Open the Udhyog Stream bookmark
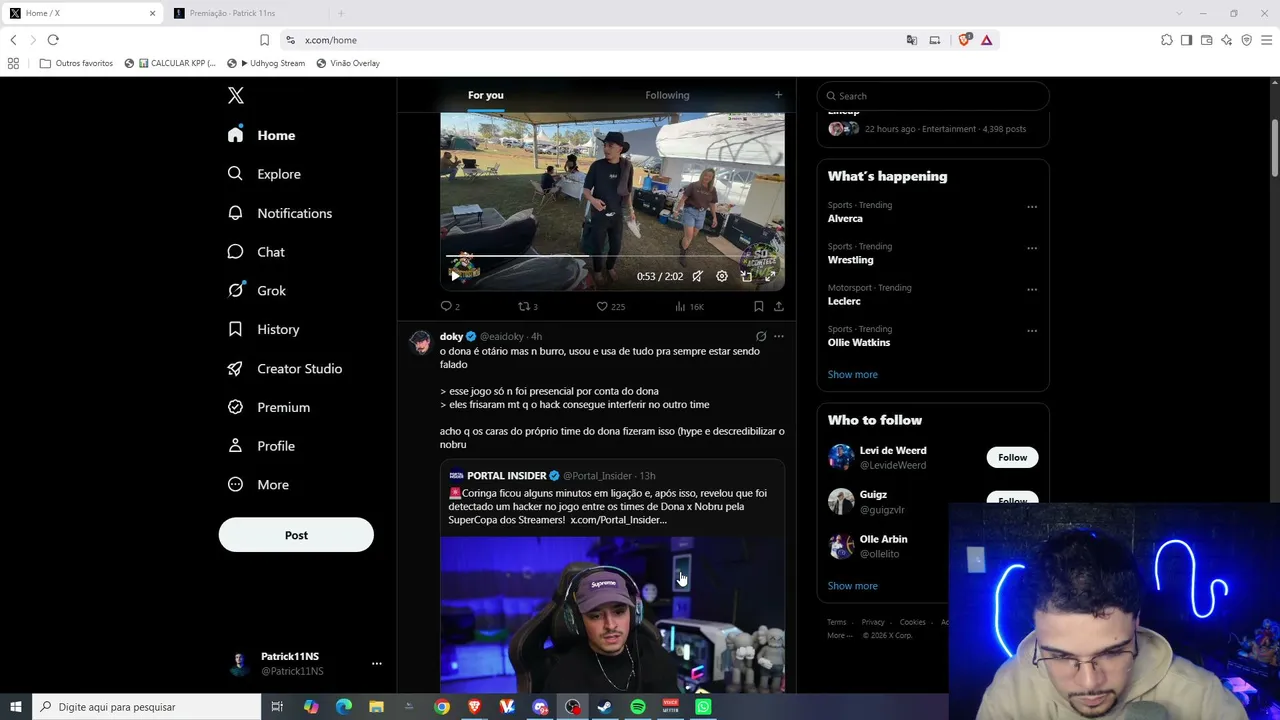Image resolution: width=1280 pixels, height=720 pixels. pos(267,63)
